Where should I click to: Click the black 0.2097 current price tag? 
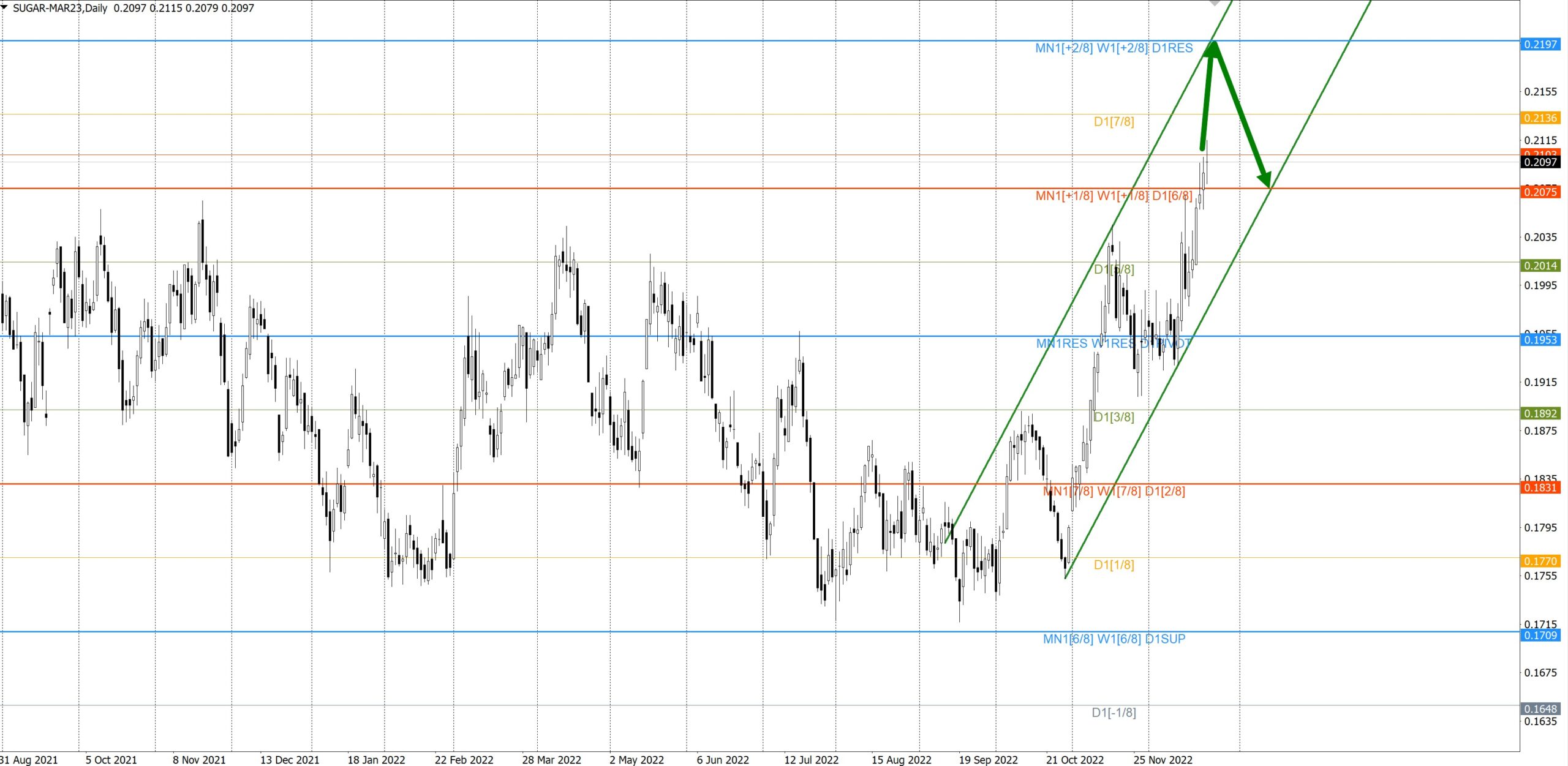point(1540,162)
